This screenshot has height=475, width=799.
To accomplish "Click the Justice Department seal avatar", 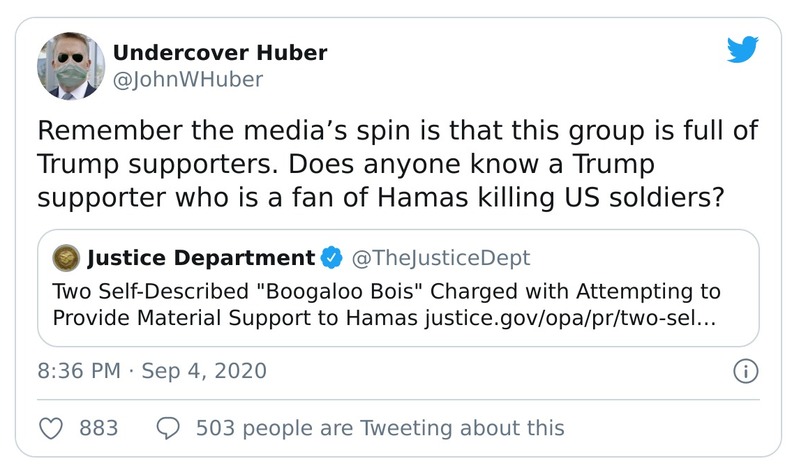I will tap(67, 258).
